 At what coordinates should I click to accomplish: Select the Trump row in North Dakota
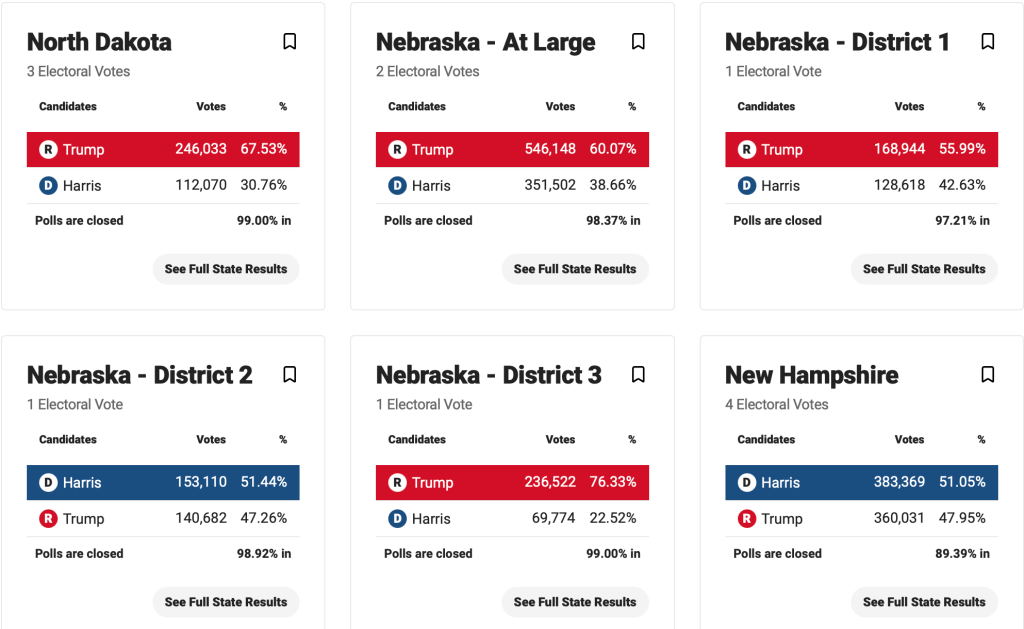point(163,150)
